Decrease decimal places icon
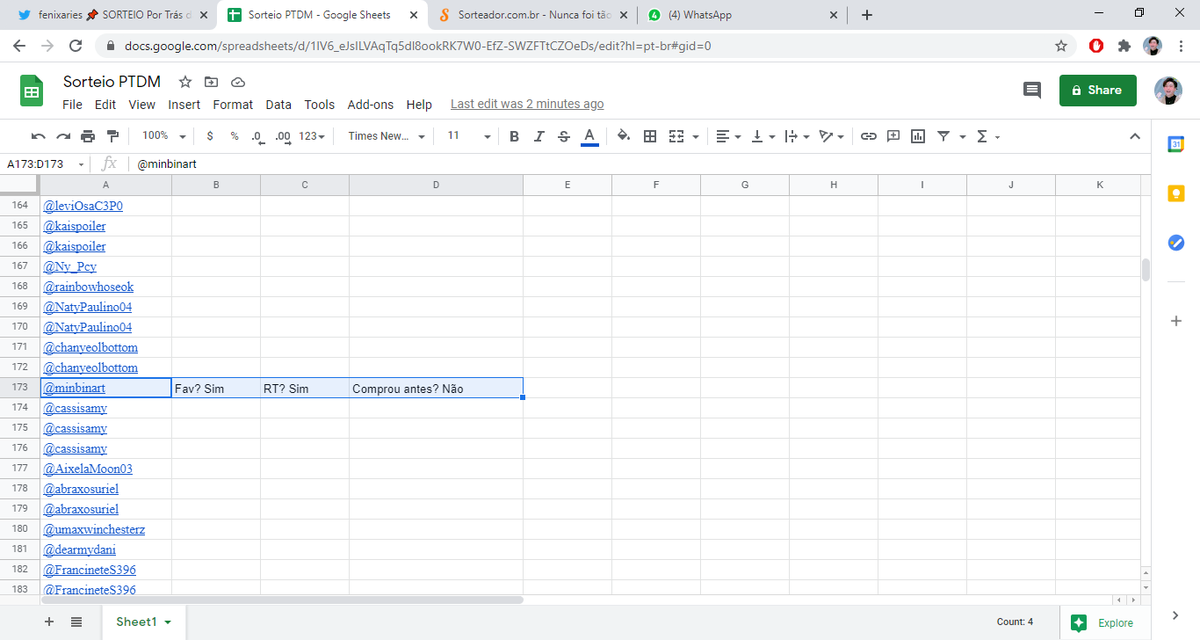 (257, 136)
